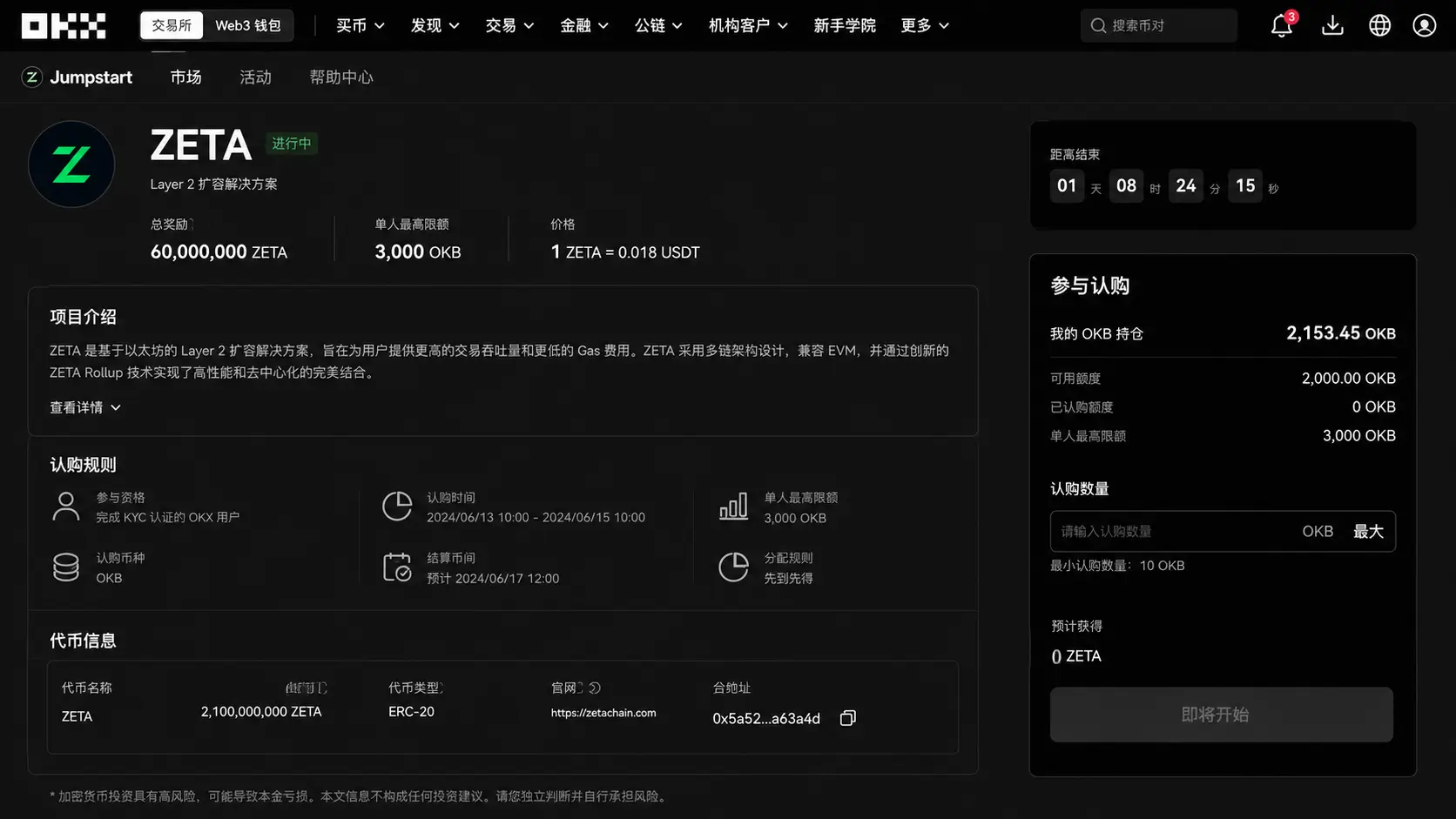Click the search magnifier icon

point(1098,25)
